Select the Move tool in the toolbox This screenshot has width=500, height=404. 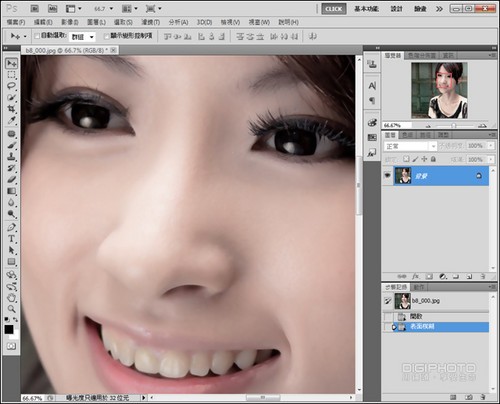point(11,63)
